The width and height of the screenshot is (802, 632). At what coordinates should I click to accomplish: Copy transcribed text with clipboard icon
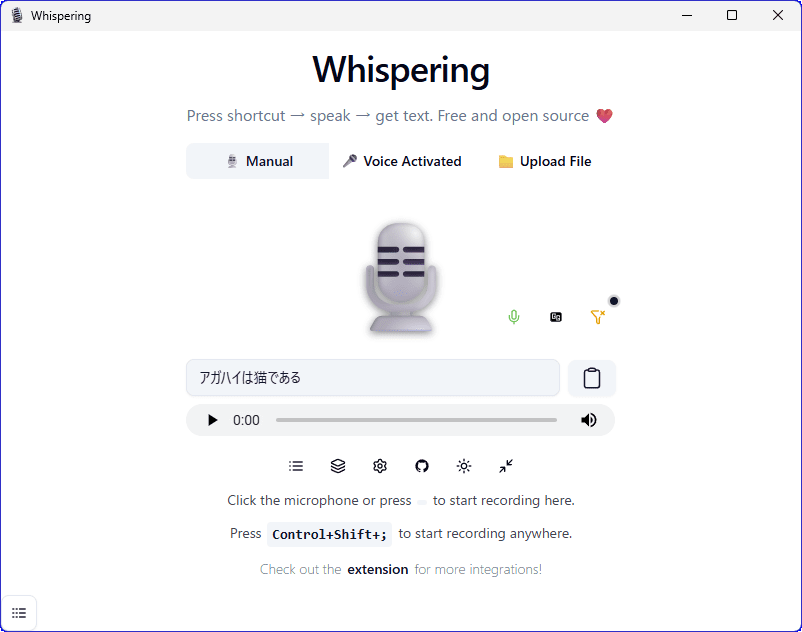[592, 378]
